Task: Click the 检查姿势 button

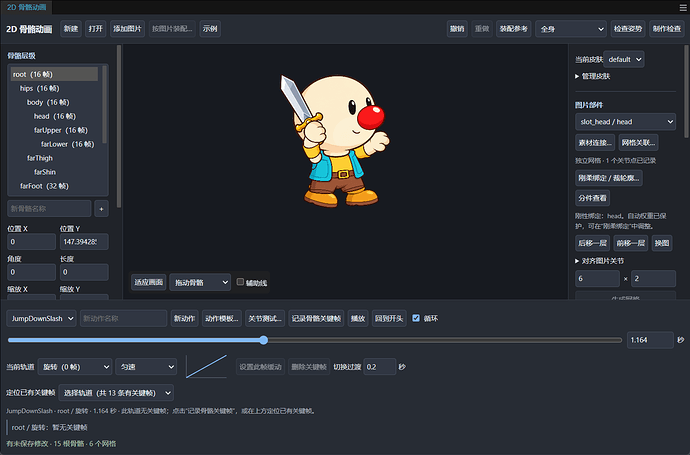Action: pos(628,29)
